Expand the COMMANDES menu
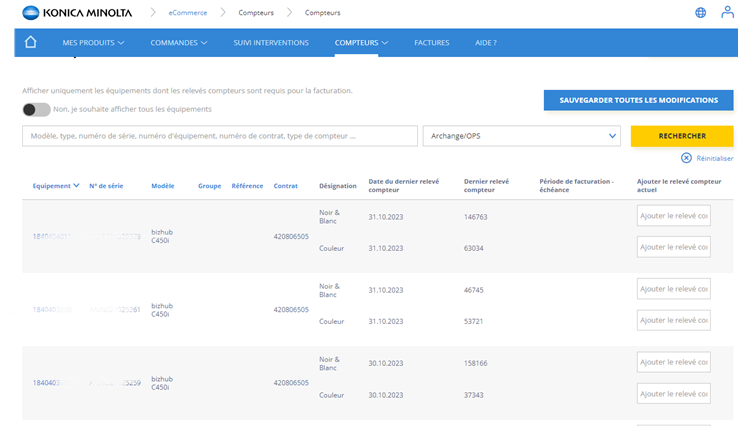The height and width of the screenshot is (426, 738). (x=178, y=43)
